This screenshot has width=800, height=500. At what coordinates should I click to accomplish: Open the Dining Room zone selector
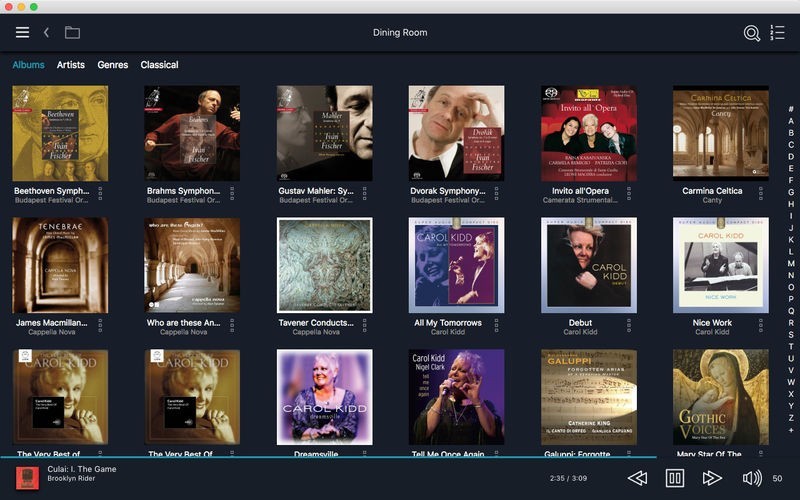[400, 33]
